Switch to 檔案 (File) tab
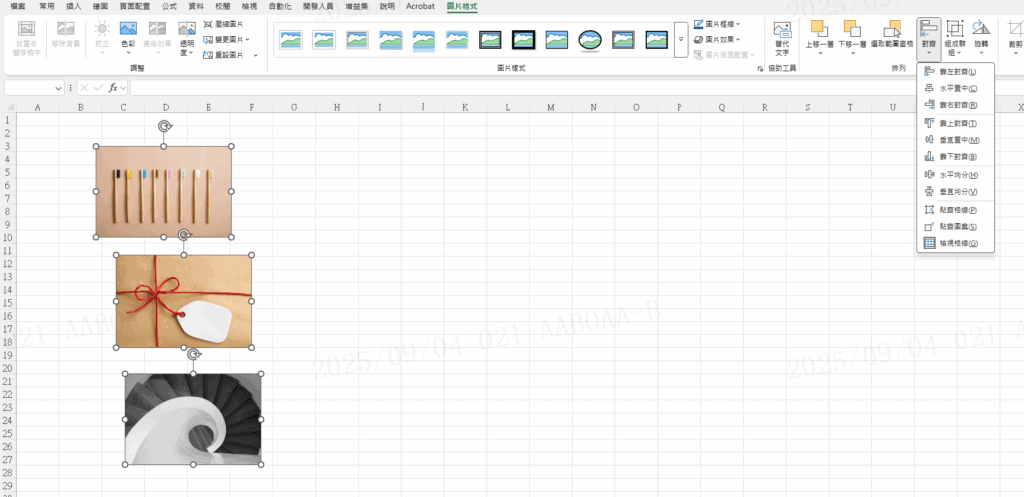Viewport: 1024px width, 497px height. (x=18, y=7)
